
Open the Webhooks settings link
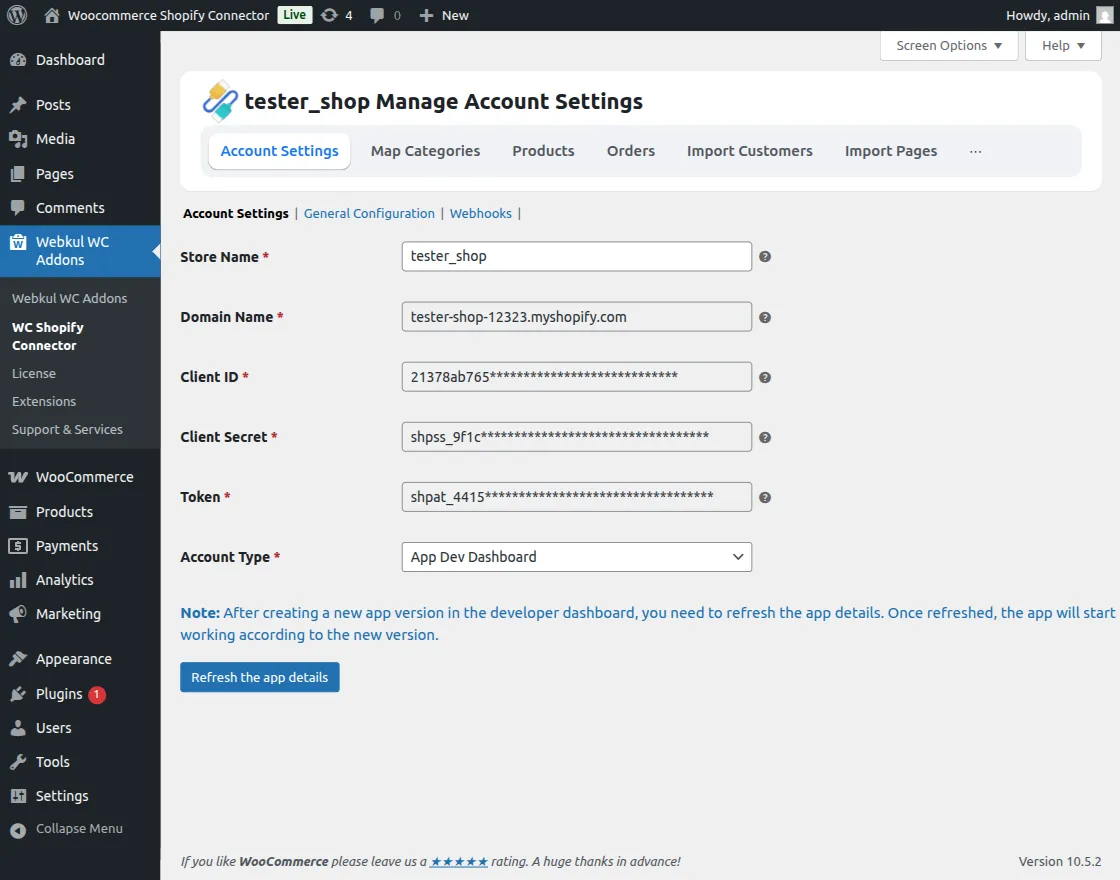480,213
